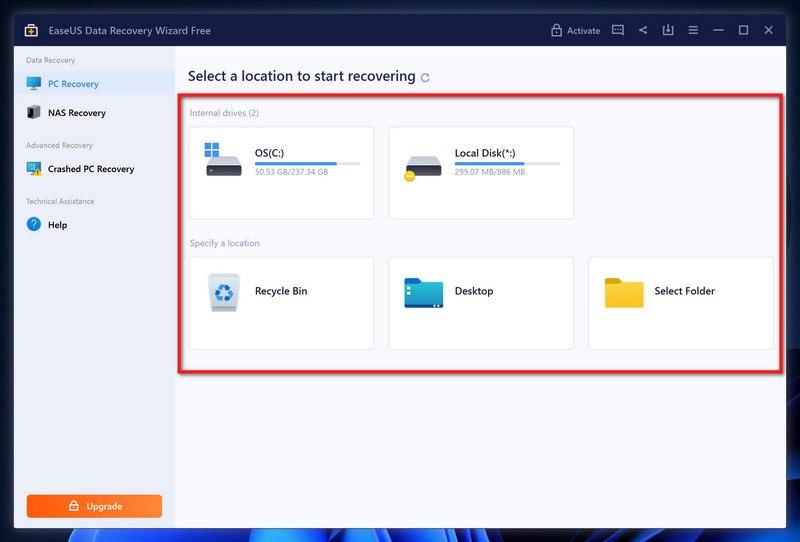Choose Crashed PC Recovery option
The height and width of the screenshot is (542, 800).
click(90, 169)
